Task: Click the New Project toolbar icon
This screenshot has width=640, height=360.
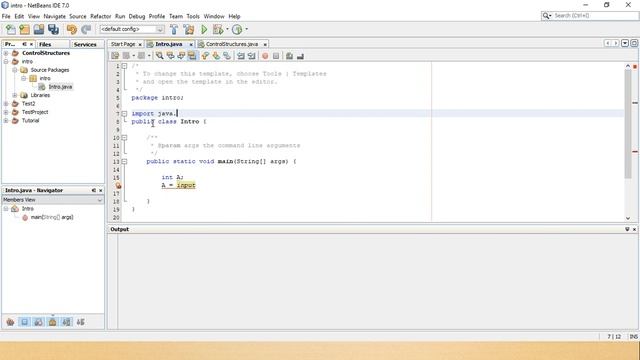Action: 24,29
